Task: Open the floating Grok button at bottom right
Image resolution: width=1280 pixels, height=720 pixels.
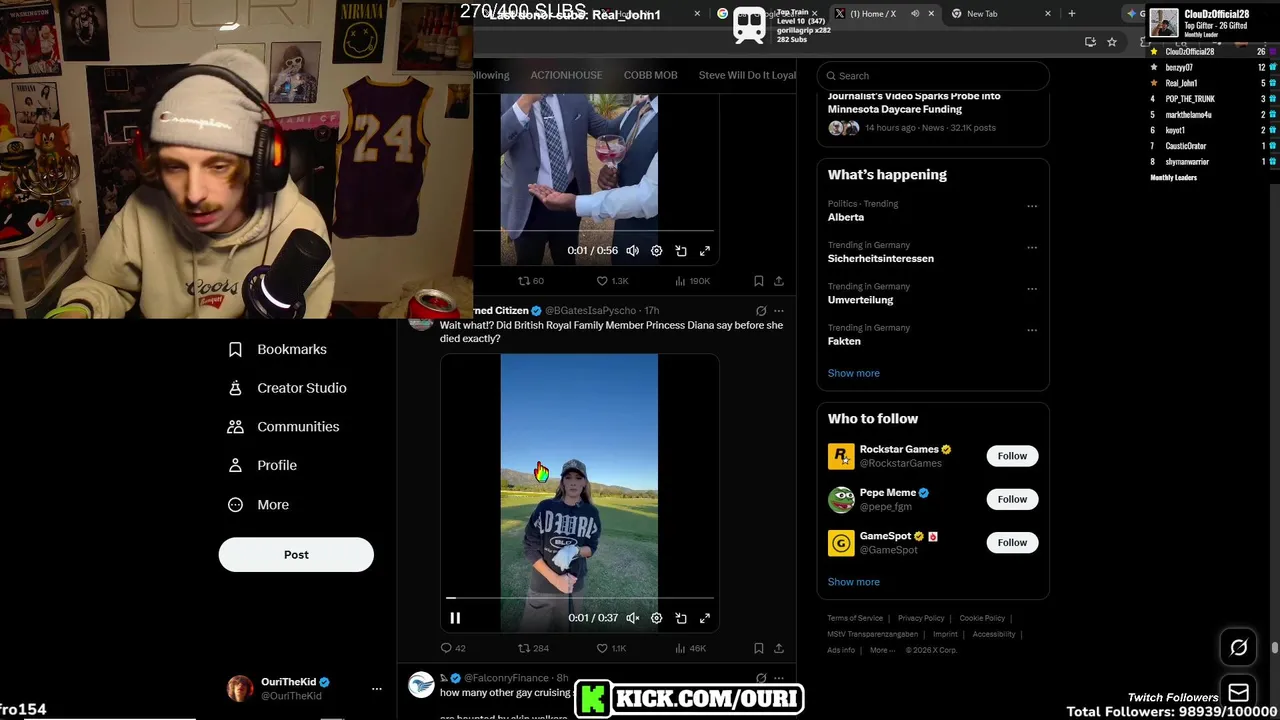Action: click(x=1238, y=648)
